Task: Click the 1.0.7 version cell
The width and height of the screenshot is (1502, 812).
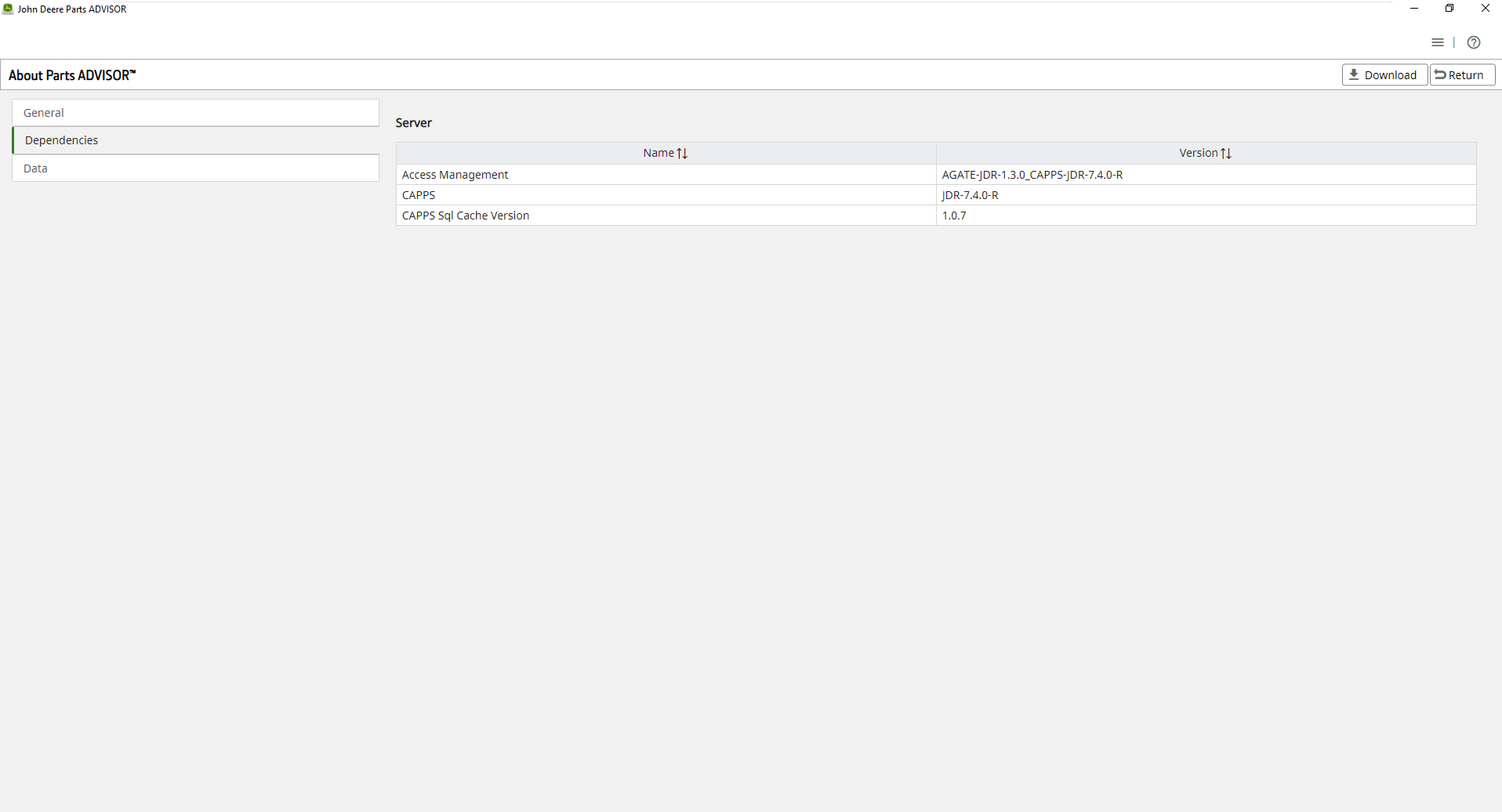Action: click(x=954, y=216)
